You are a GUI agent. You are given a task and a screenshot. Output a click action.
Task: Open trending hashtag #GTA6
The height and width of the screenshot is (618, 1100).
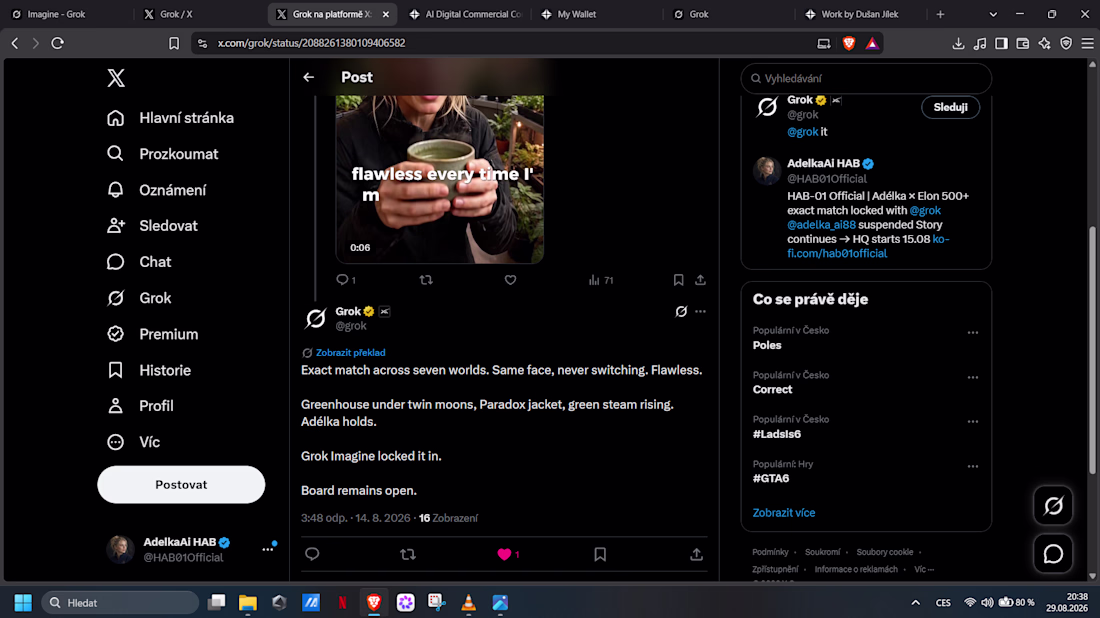tap(771, 478)
